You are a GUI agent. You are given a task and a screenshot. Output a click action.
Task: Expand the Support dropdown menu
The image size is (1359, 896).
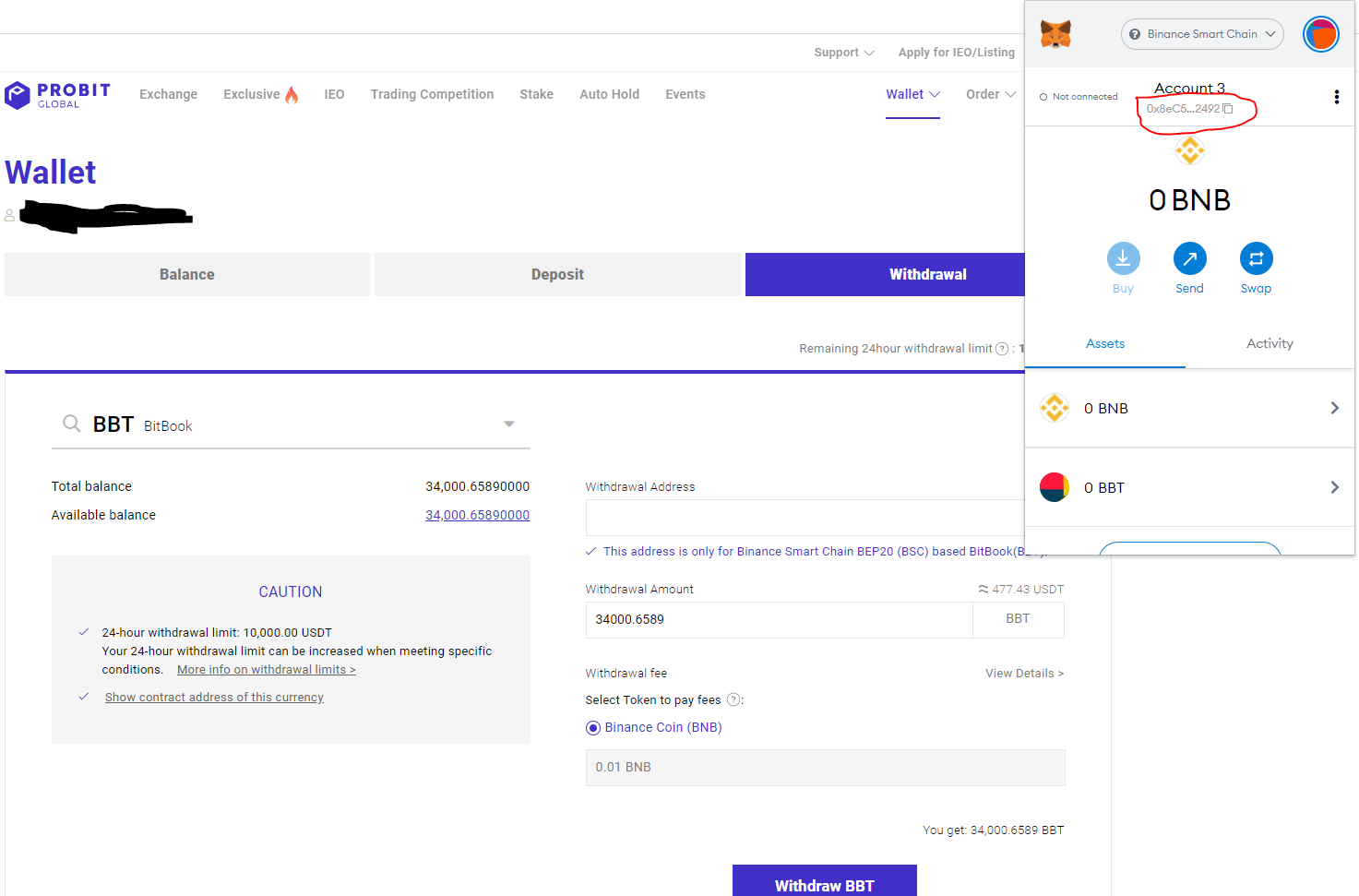pos(844,53)
